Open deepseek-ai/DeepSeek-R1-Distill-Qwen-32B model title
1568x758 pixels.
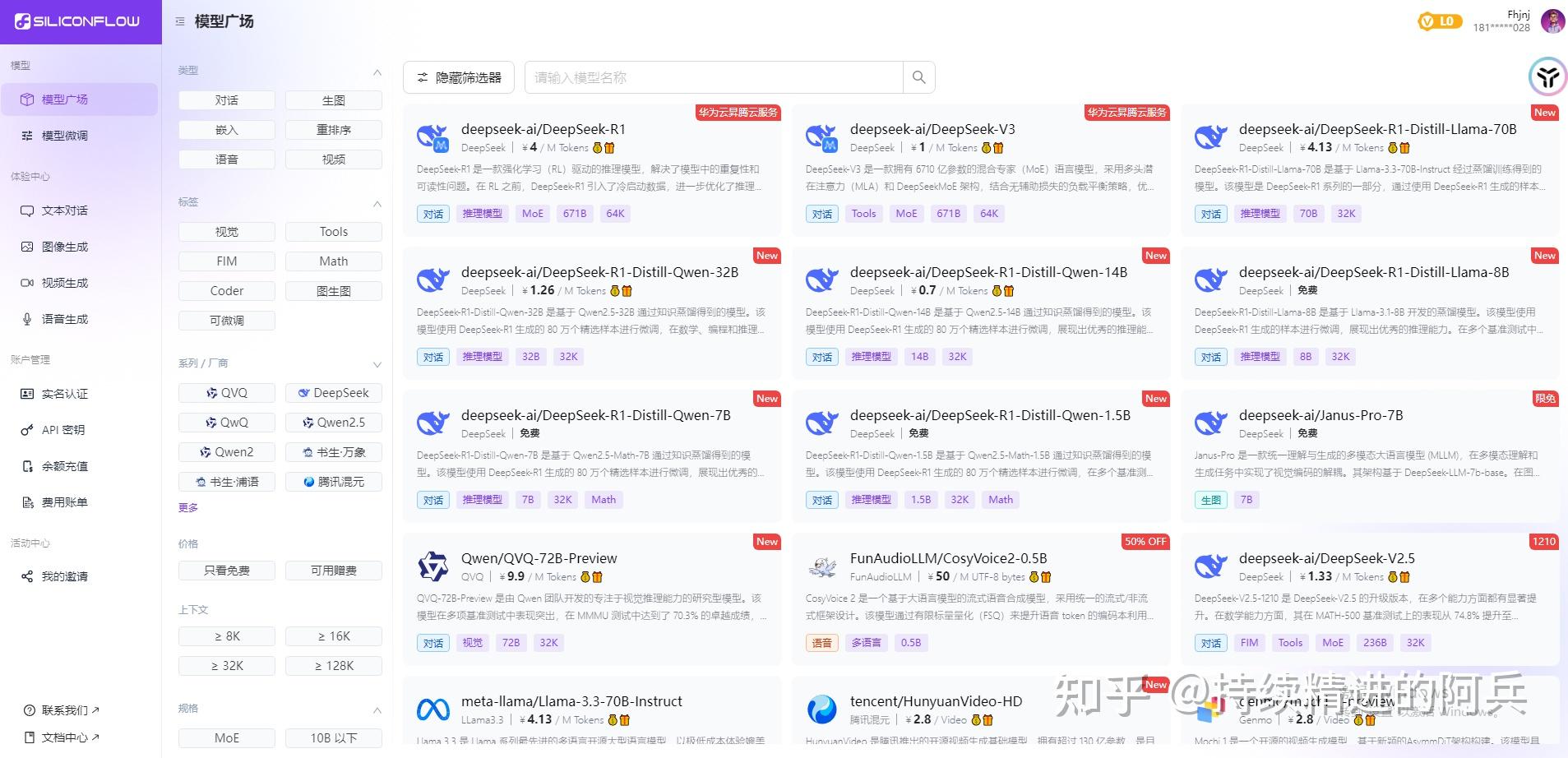[599, 272]
